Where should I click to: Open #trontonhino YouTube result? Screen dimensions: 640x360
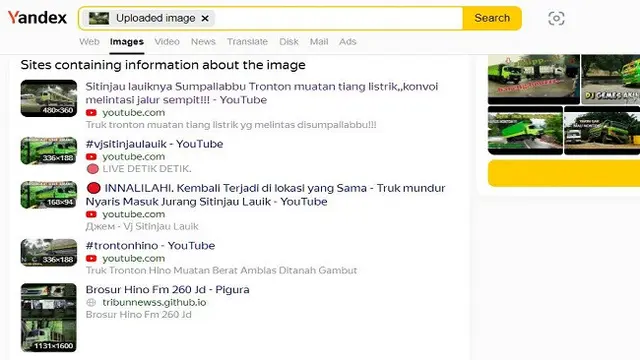150,245
